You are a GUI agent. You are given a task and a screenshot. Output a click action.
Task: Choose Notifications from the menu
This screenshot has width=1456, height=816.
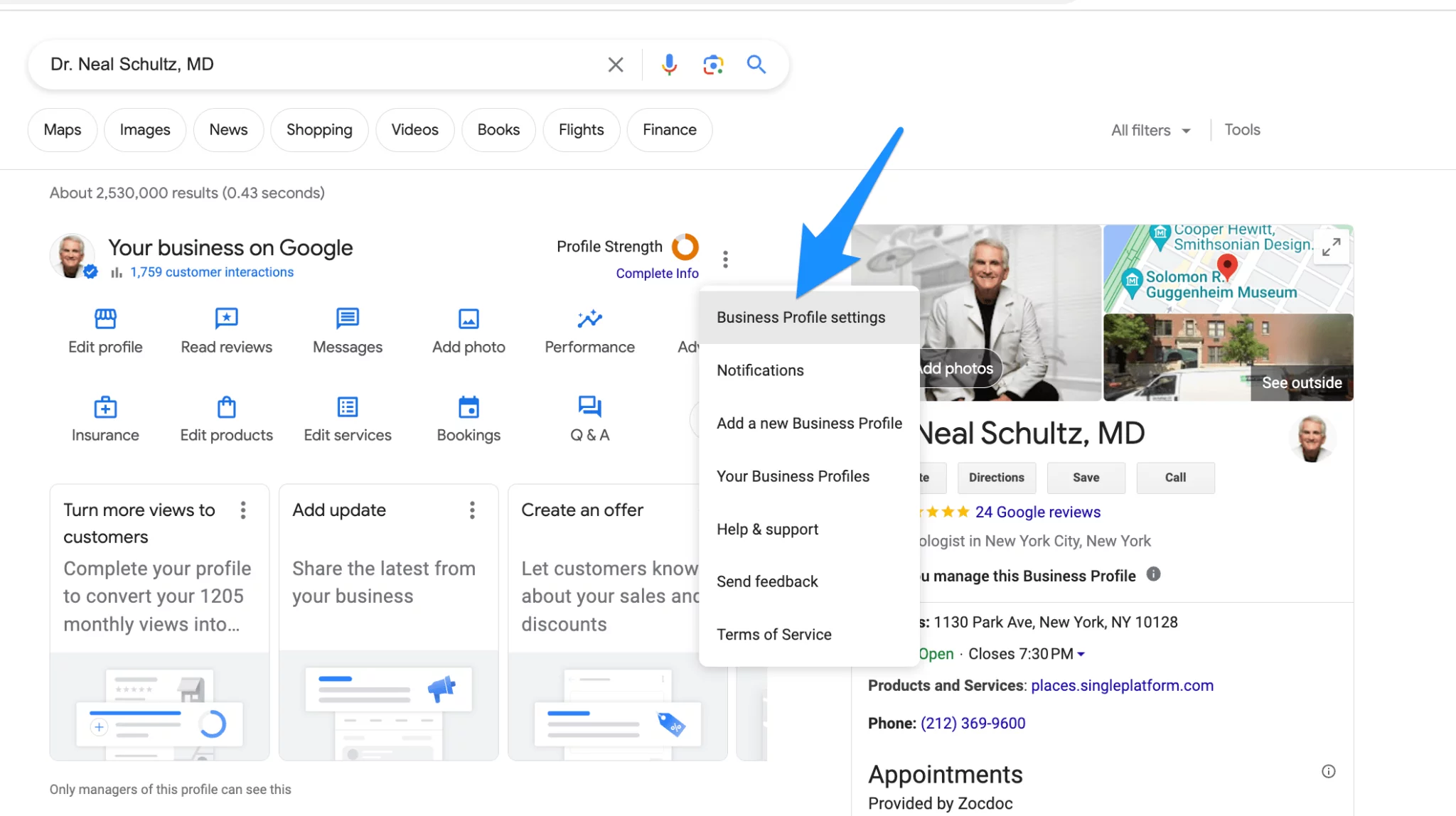760,370
